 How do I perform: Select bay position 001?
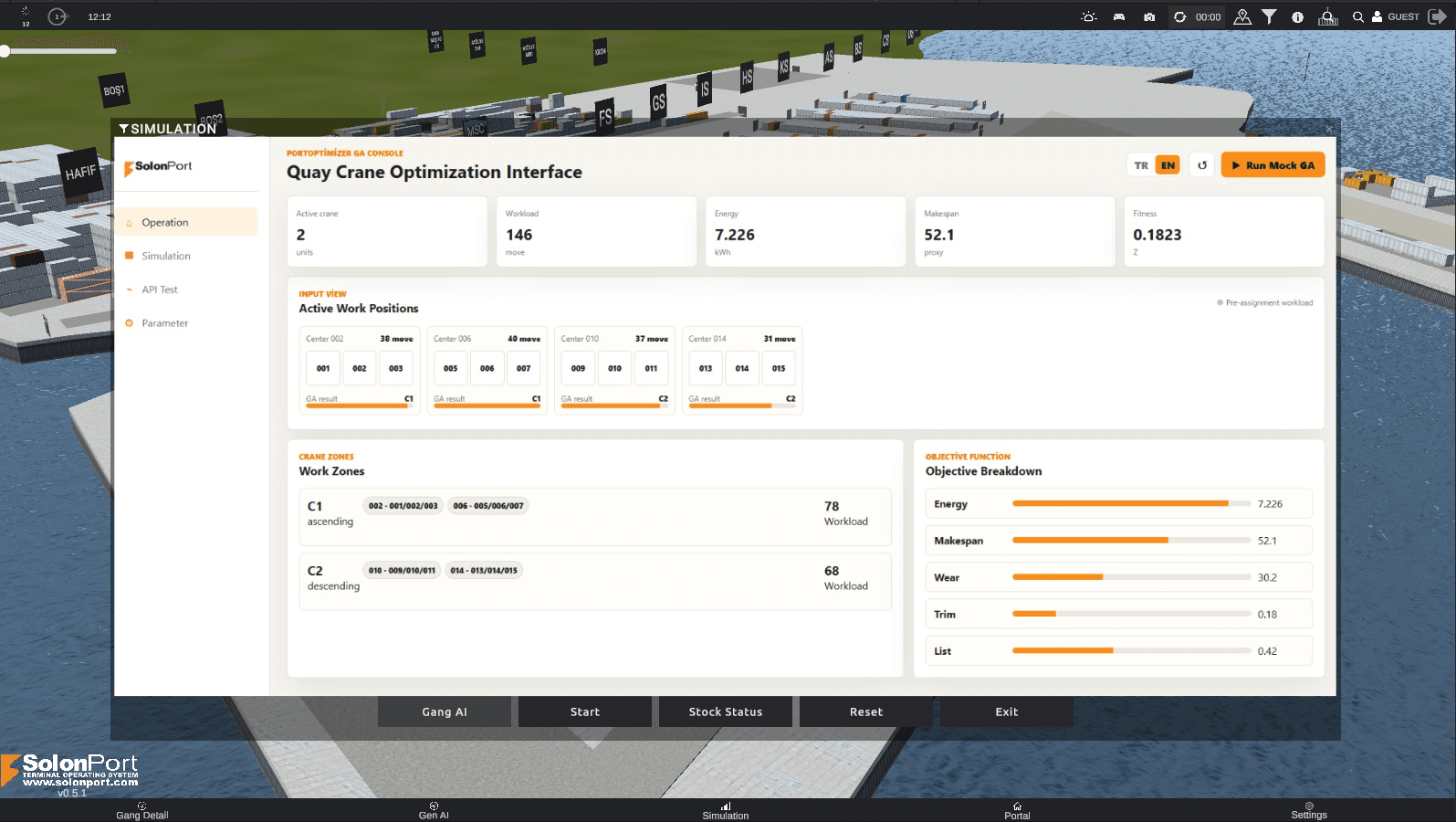click(x=323, y=368)
